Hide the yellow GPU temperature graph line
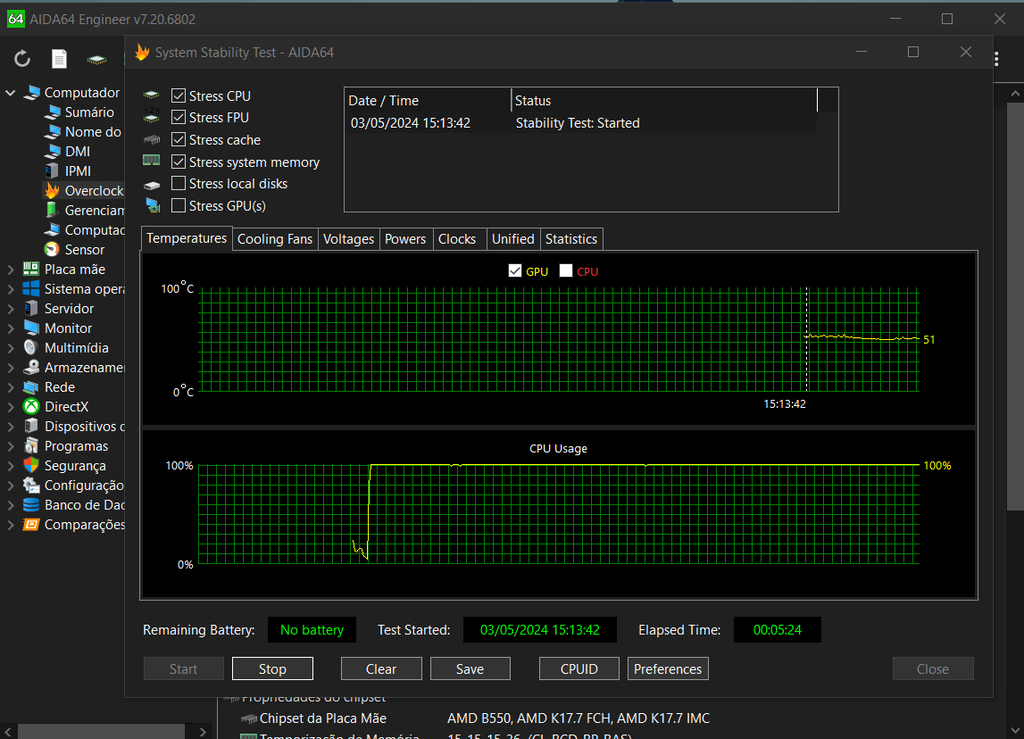The height and width of the screenshot is (739, 1024). 515,271
